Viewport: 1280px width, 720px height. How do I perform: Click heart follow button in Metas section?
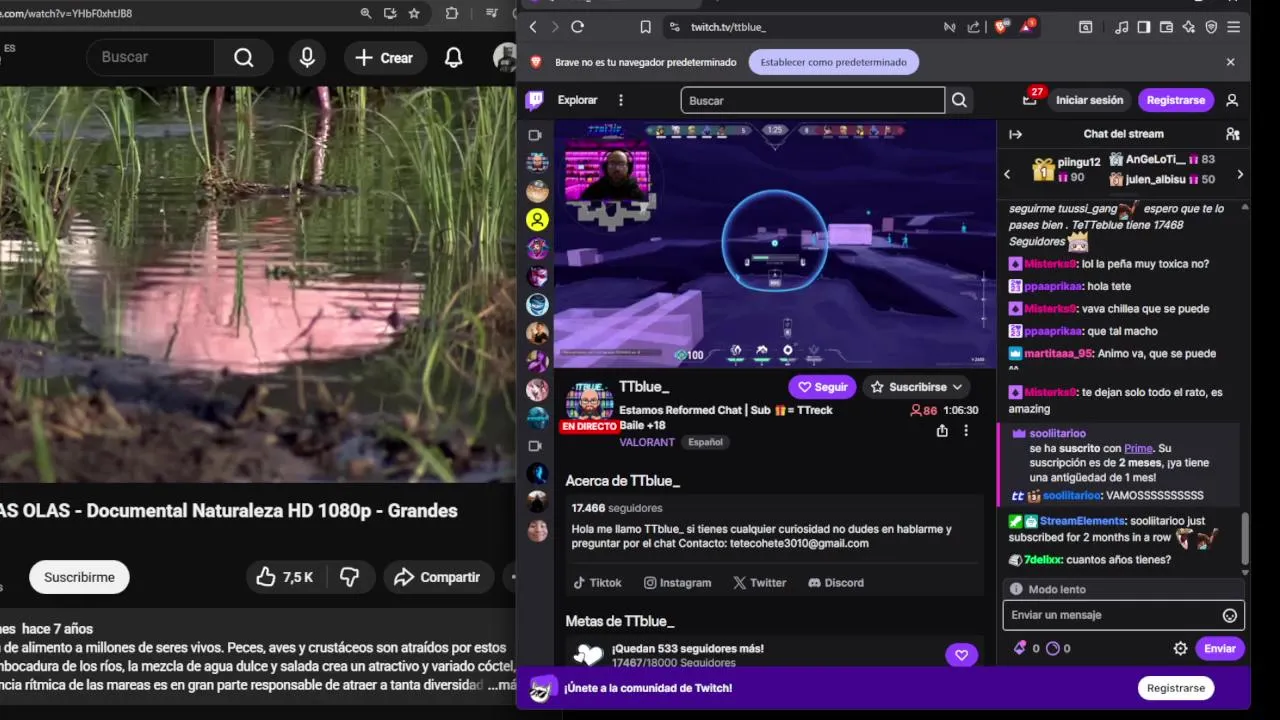(961, 655)
